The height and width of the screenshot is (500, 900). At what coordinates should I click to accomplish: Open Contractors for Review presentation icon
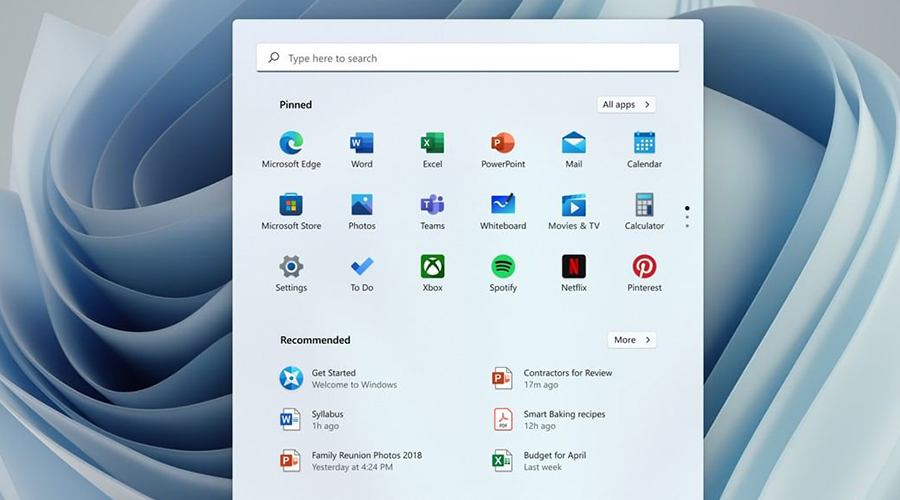(x=502, y=378)
